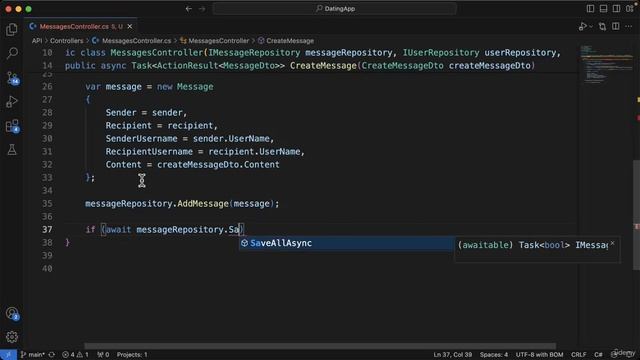Click the ports forwarded 0 status item
The height and width of the screenshot is (360, 640).
[103, 355]
